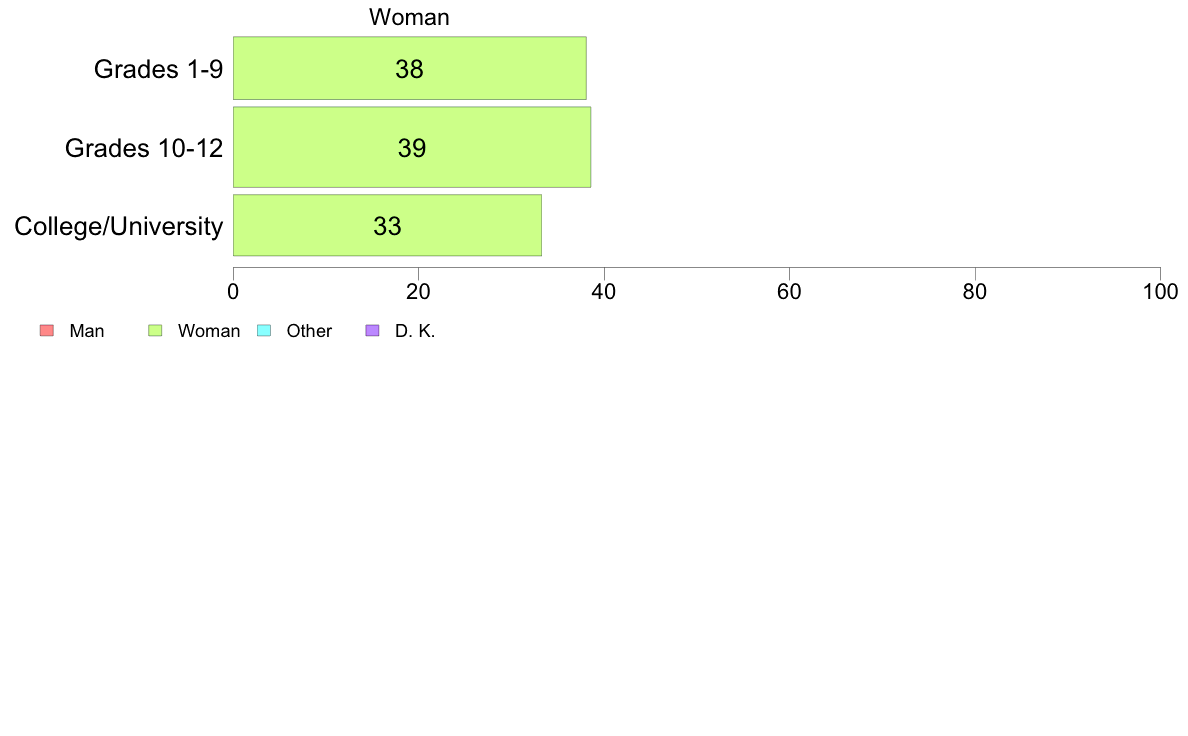Click the 60 tick on the x-axis
Image resolution: width=1188 pixels, height=736 pixels.
[x=789, y=292]
